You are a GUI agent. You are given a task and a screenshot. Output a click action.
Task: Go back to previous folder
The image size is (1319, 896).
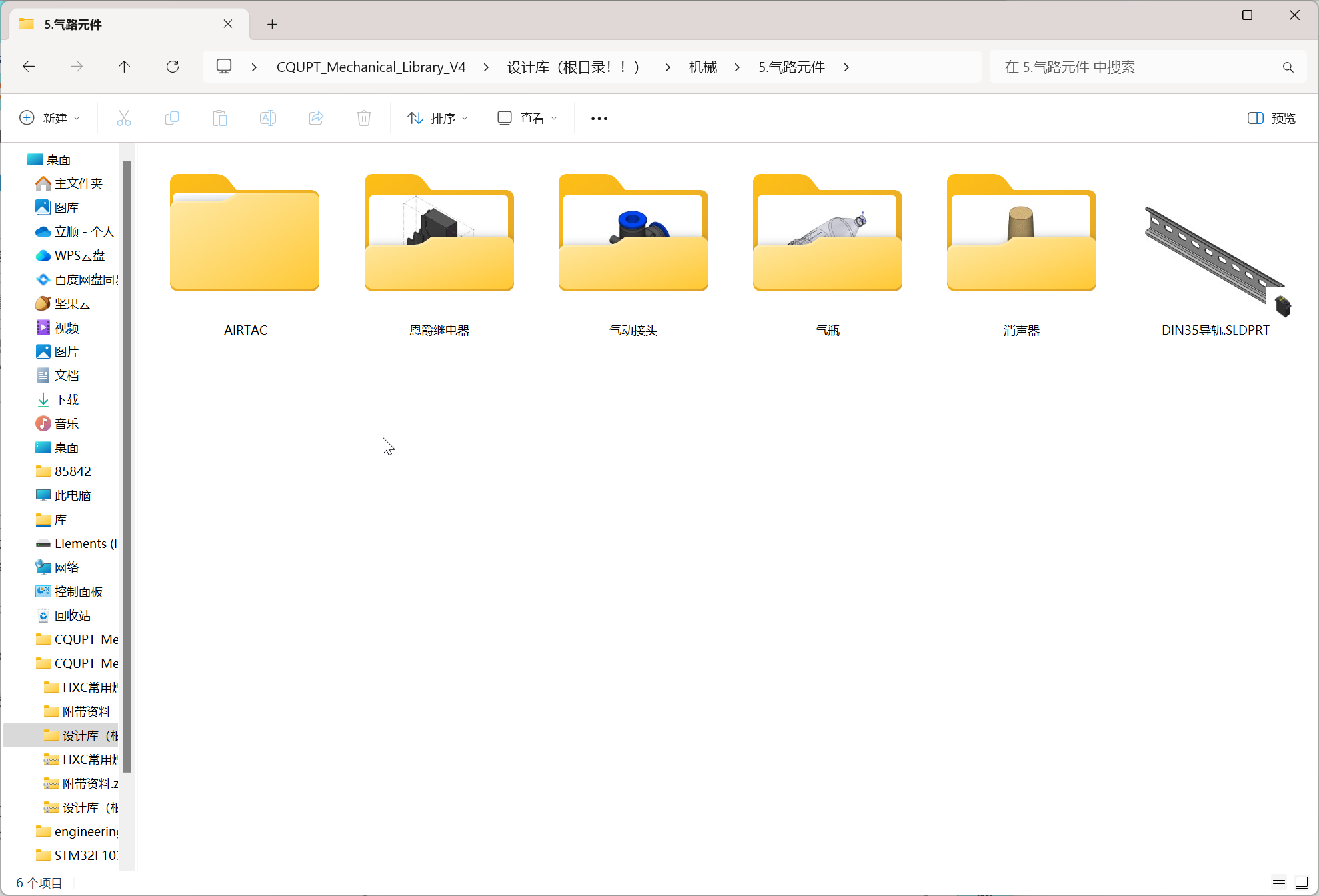(x=29, y=67)
